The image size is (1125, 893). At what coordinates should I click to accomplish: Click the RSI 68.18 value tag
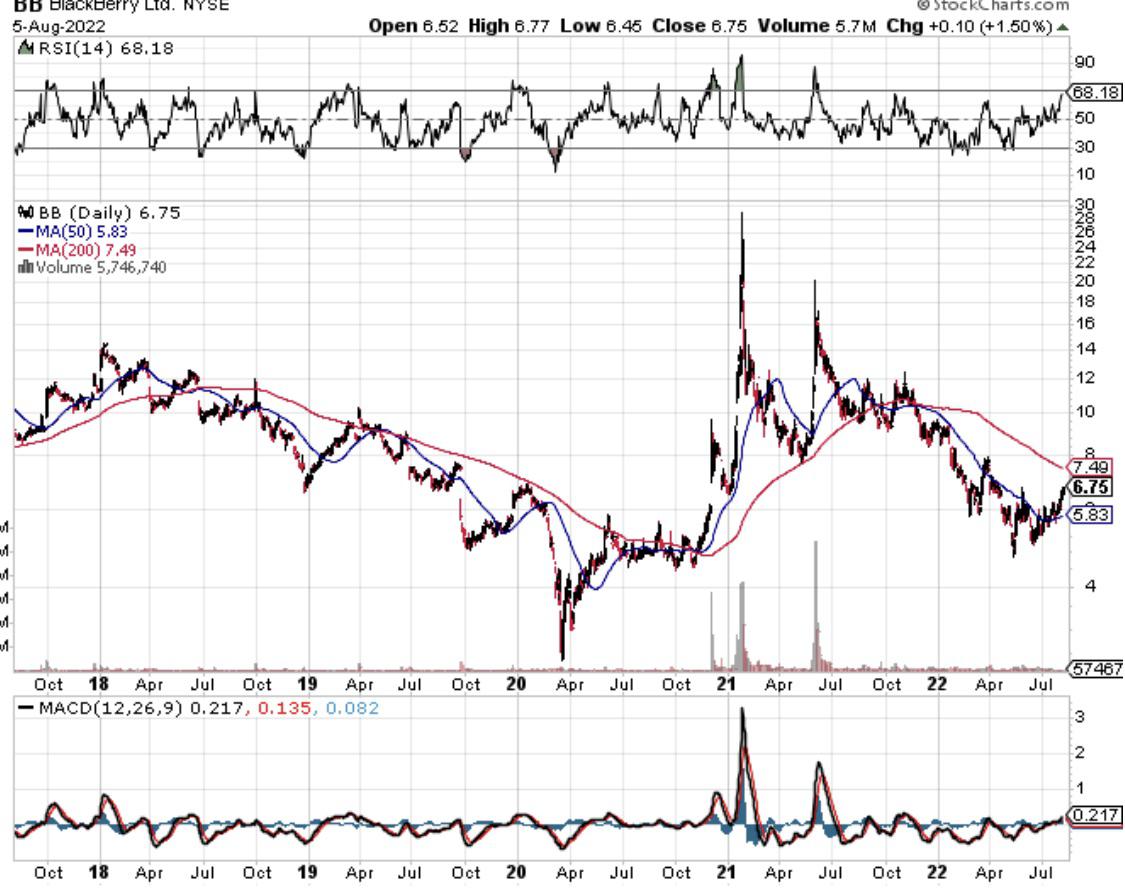(1095, 92)
